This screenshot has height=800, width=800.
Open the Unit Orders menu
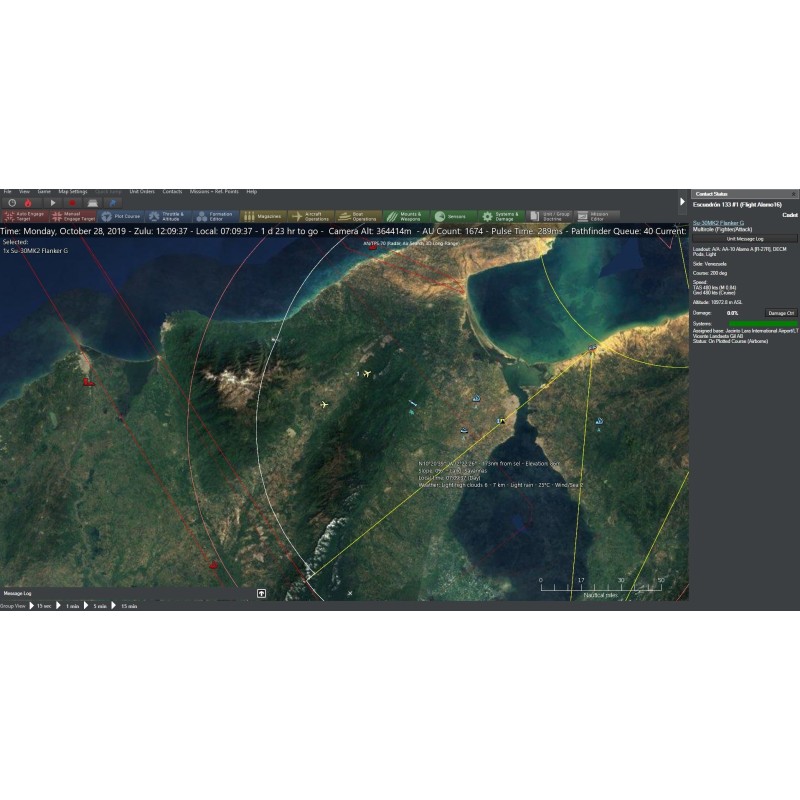tap(141, 191)
